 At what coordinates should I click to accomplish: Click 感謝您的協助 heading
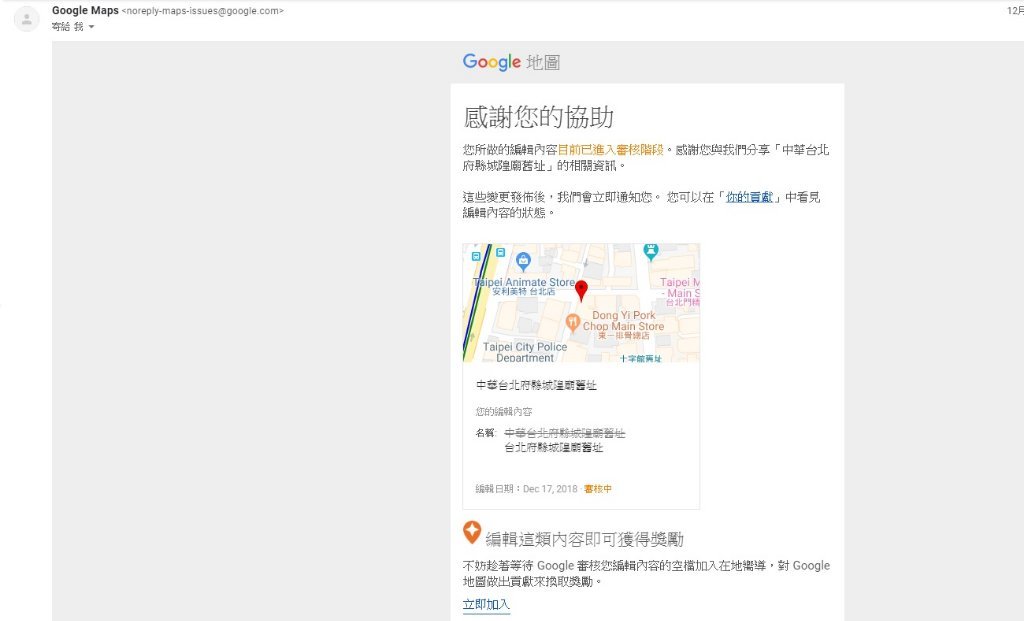coord(539,118)
